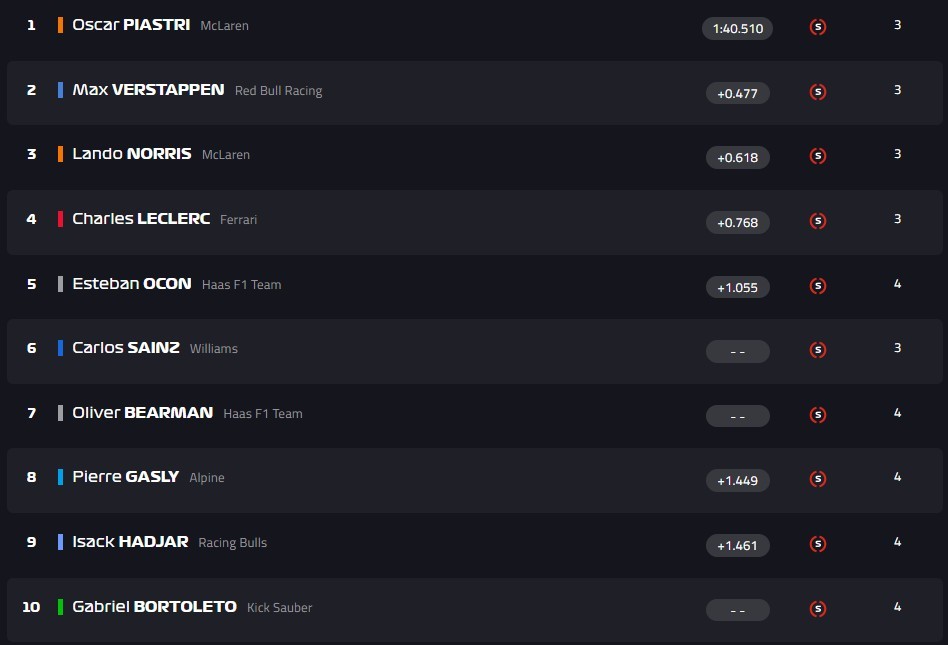Viewport: 948px width, 645px height.
Task: Click the soft tyre icon for Max Verstappen
Action: tap(818, 92)
